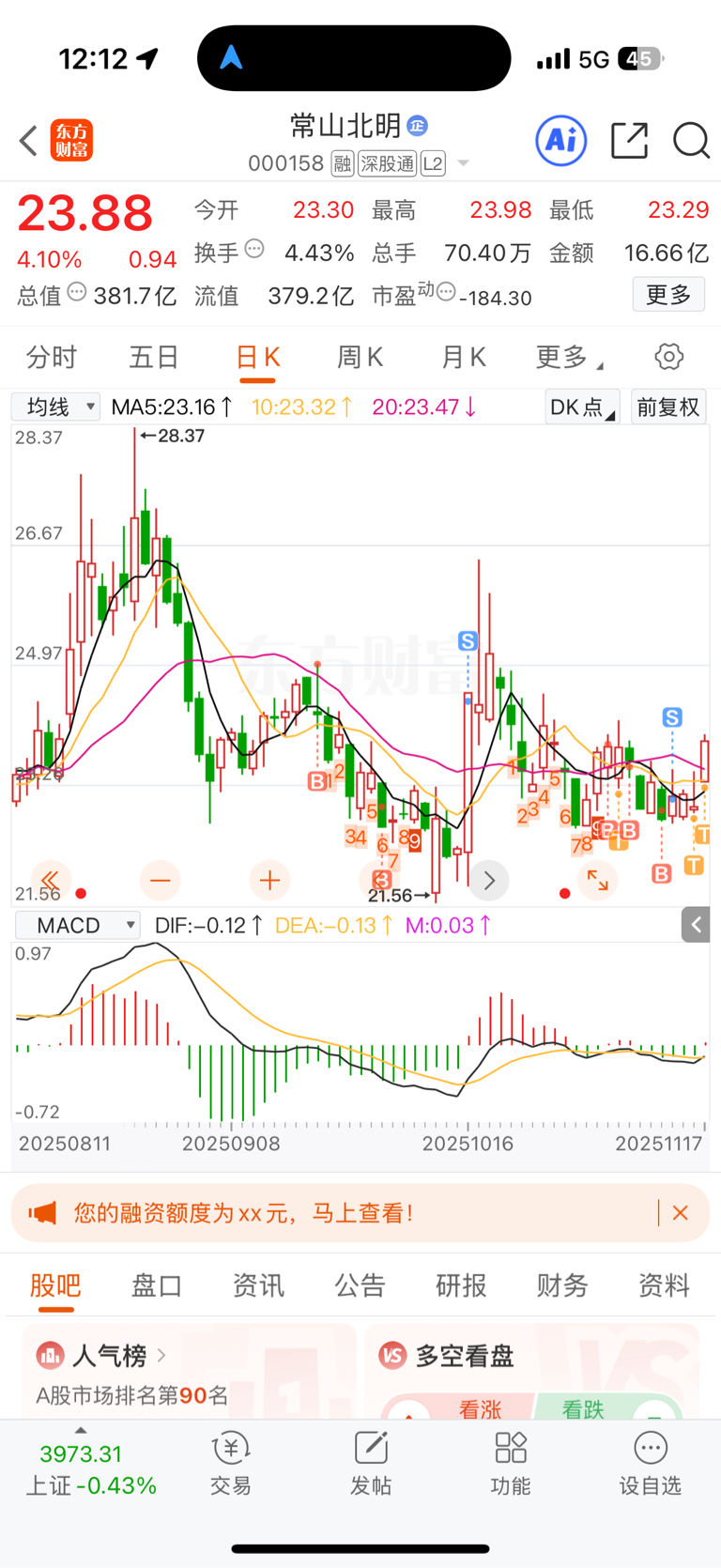Expand the stock tags dropdown arrow
721x1568 pixels.
pyautogui.click(x=463, y=164)
